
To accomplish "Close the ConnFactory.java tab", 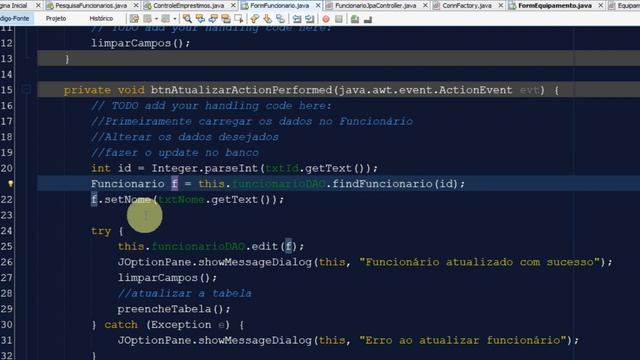I will coord(500,5).
